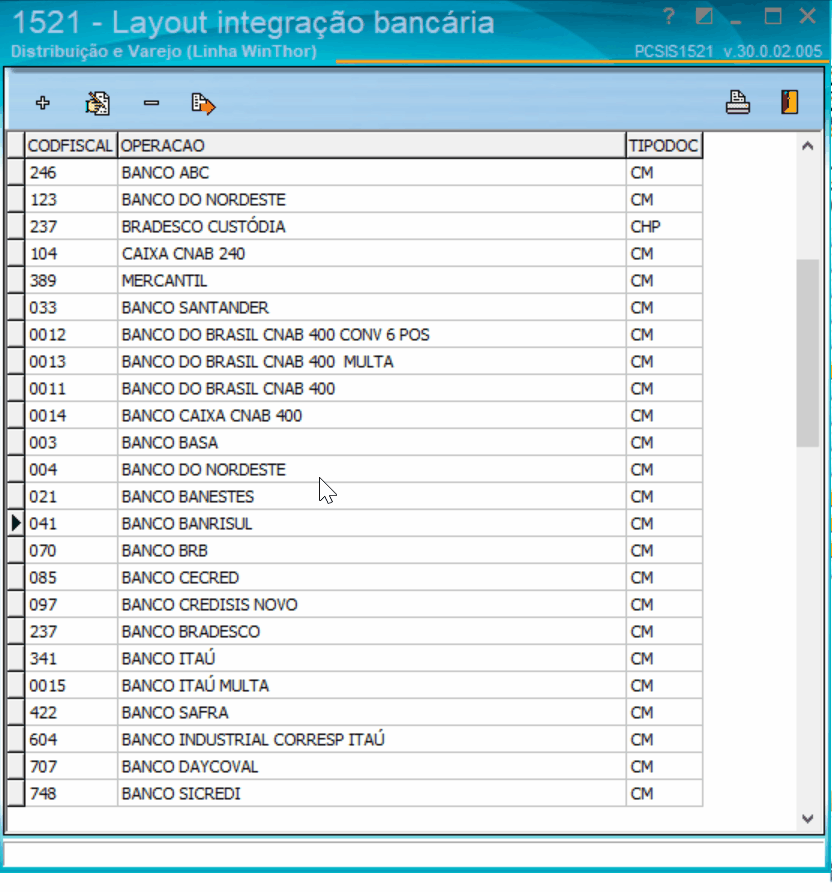832x892 pixels.
Task: Click code 033 cell
Action: coord(71,308)
